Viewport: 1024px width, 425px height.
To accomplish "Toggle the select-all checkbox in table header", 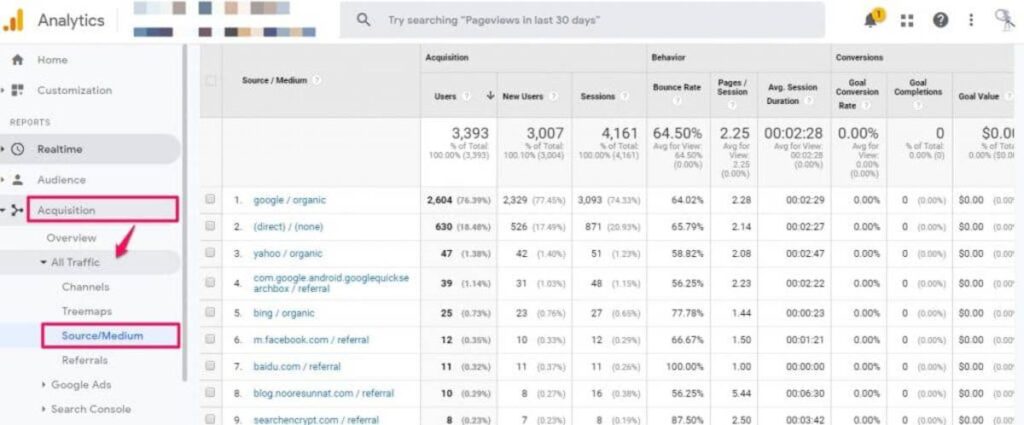I will pos(210,81).
